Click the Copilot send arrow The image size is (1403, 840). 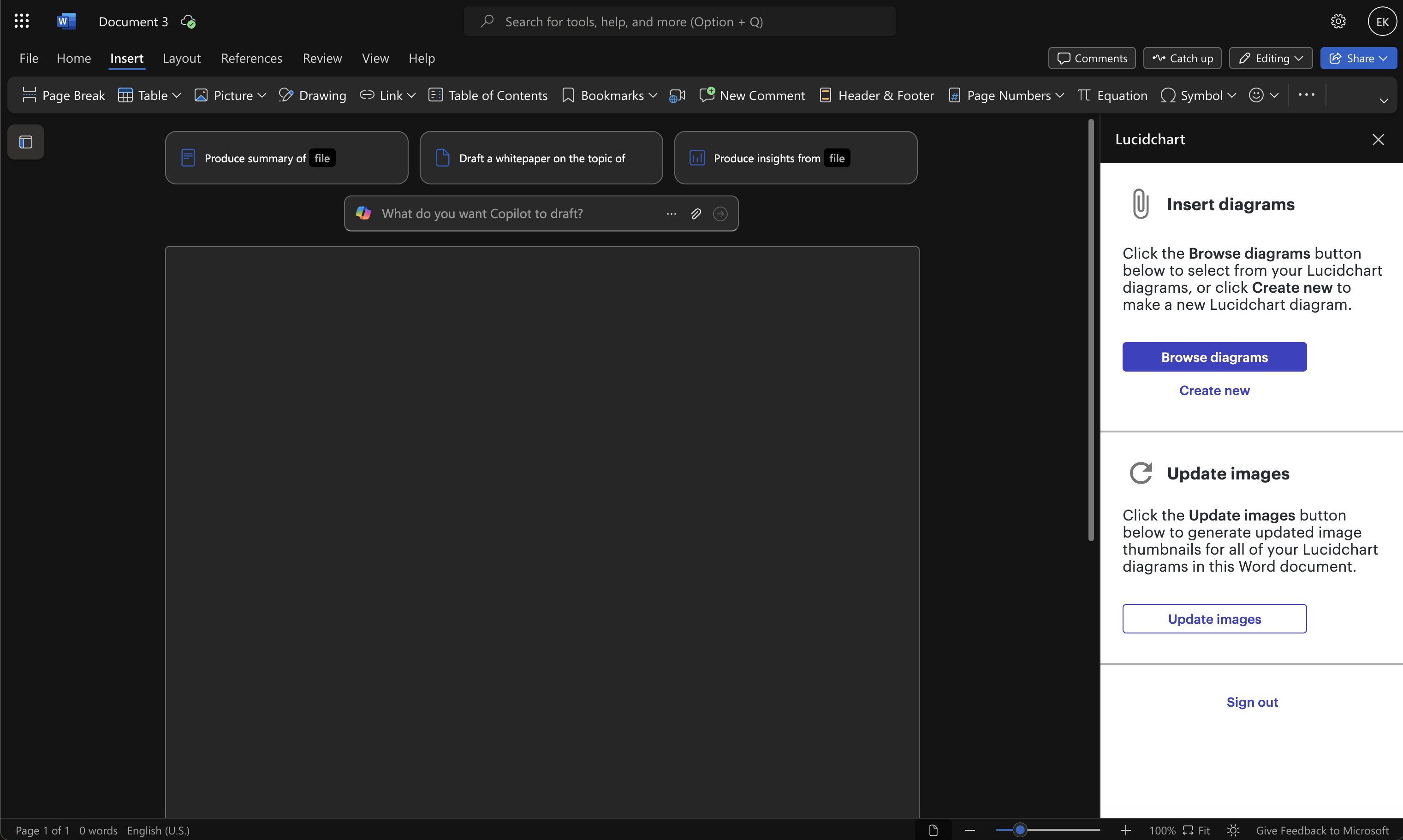coord(720,214)
